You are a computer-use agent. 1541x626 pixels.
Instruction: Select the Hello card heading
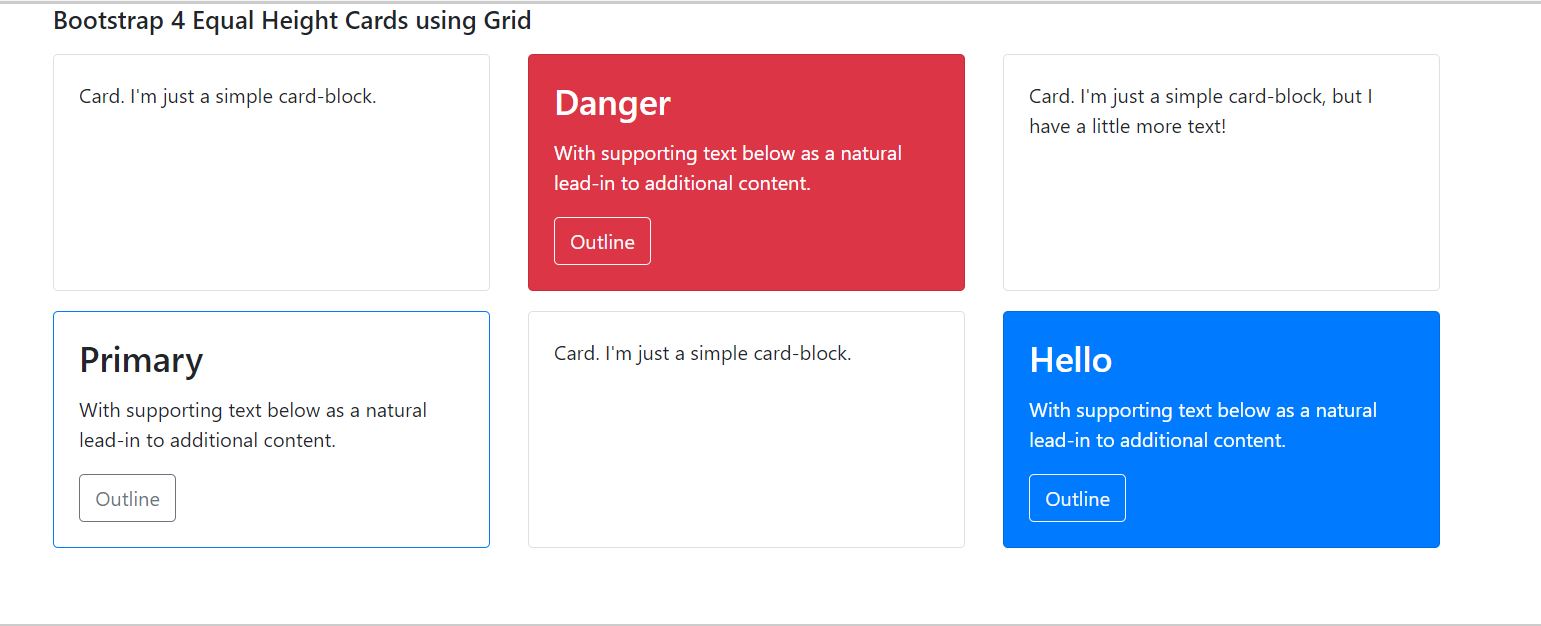1070,359
